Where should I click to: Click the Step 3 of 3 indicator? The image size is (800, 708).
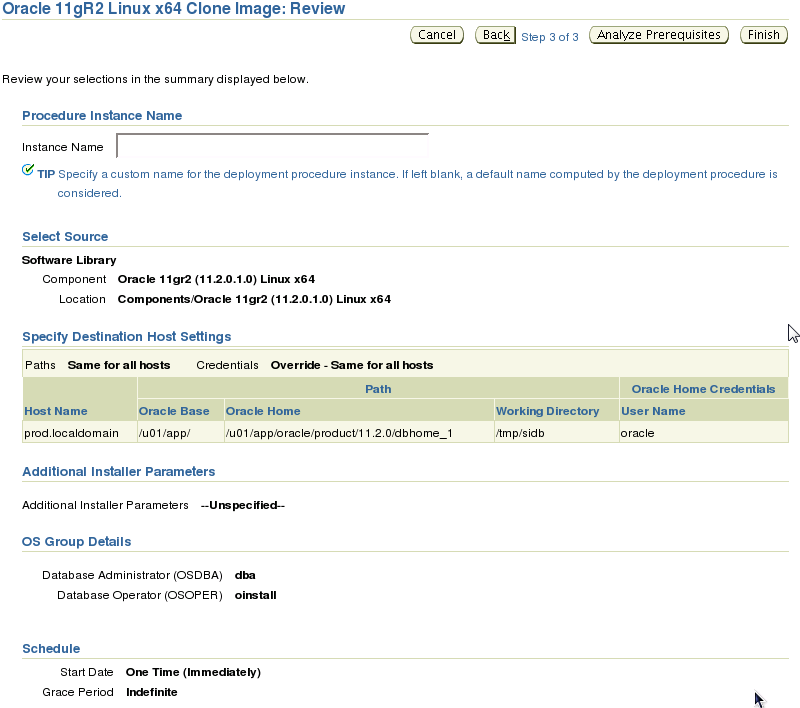[x=549, y=37]
